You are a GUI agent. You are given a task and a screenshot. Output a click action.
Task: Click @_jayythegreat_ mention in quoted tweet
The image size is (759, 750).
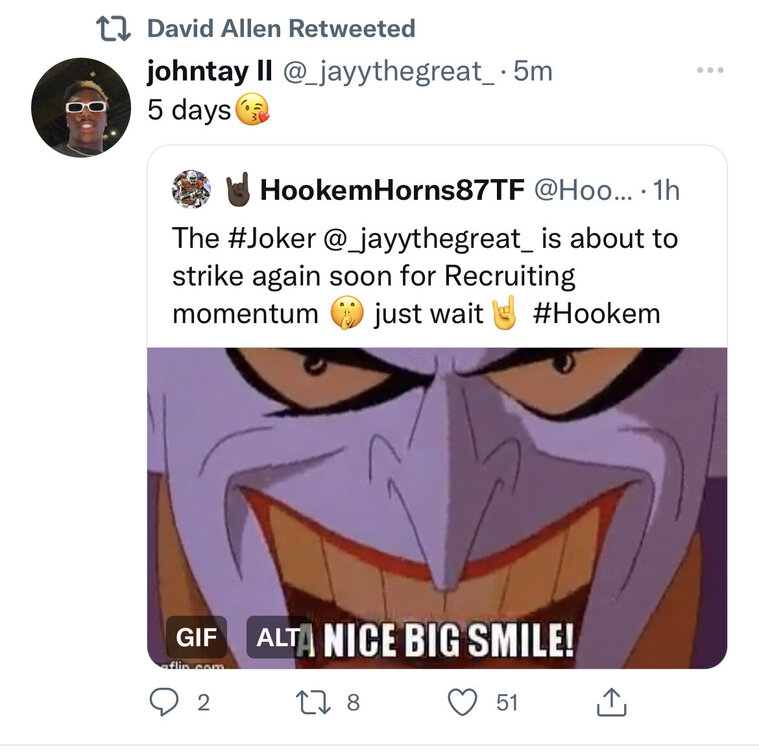pyautogui.click(x=422, y=240)
